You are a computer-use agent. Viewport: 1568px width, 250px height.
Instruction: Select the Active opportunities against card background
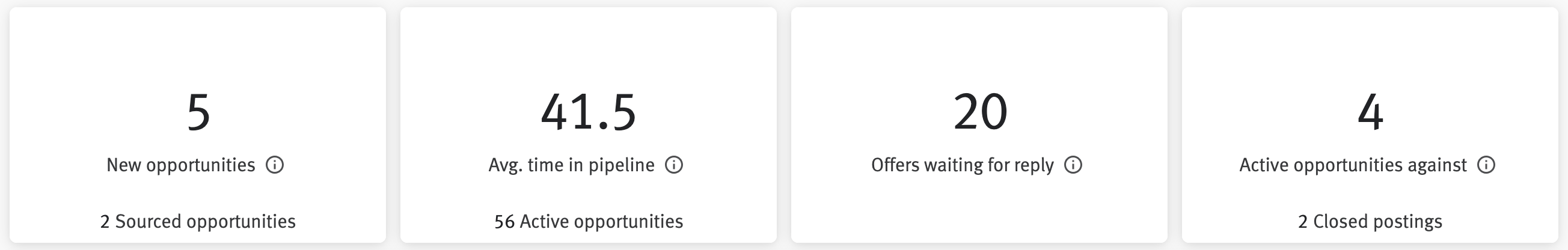[x=1370, y=49]
